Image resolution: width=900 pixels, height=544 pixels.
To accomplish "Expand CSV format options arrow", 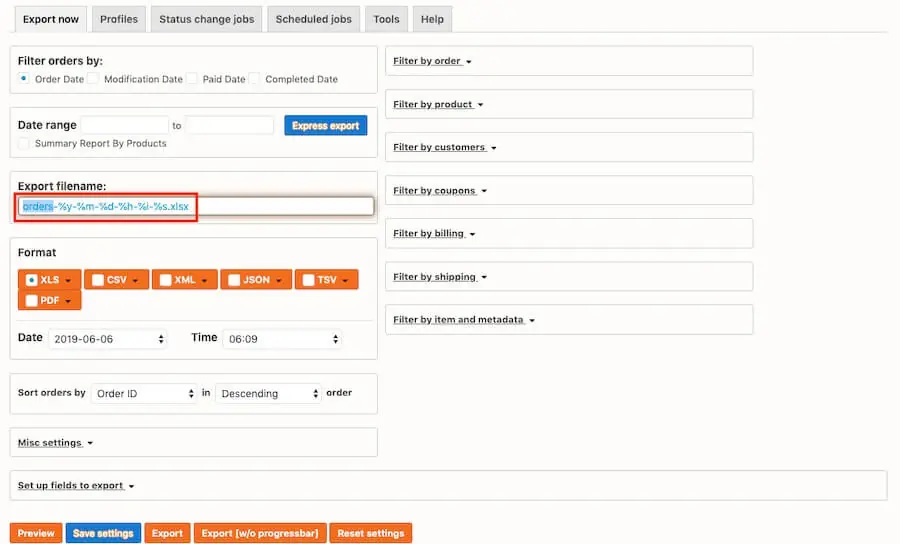I will (x=135, y=281).
